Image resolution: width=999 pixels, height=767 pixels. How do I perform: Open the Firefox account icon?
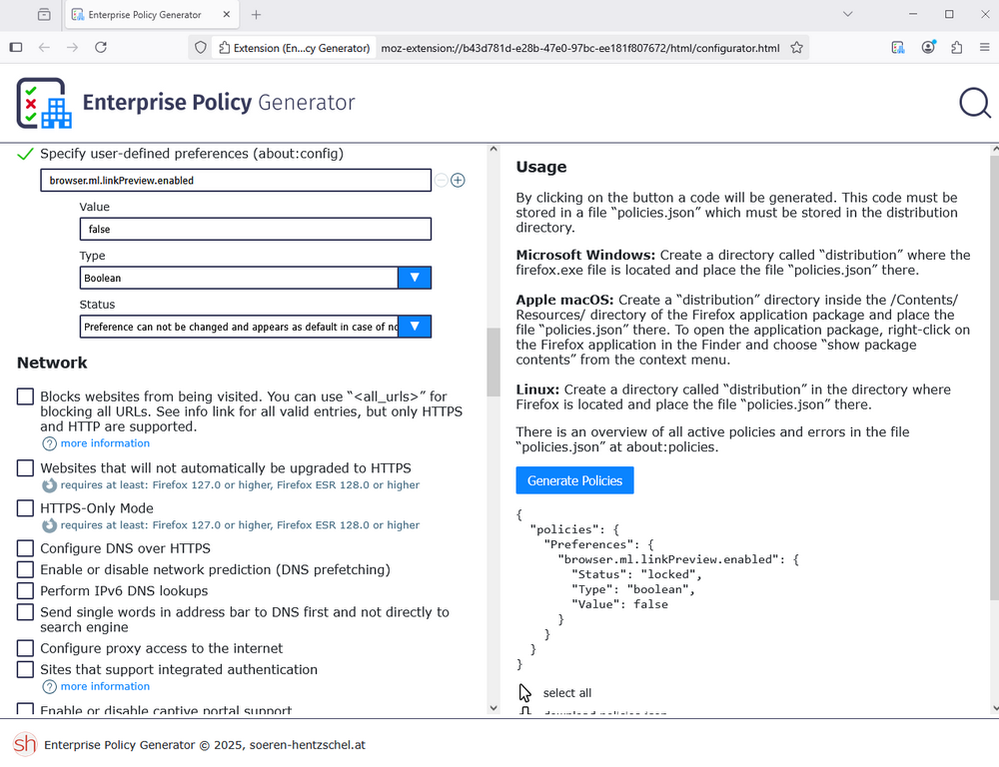point(928,48)
